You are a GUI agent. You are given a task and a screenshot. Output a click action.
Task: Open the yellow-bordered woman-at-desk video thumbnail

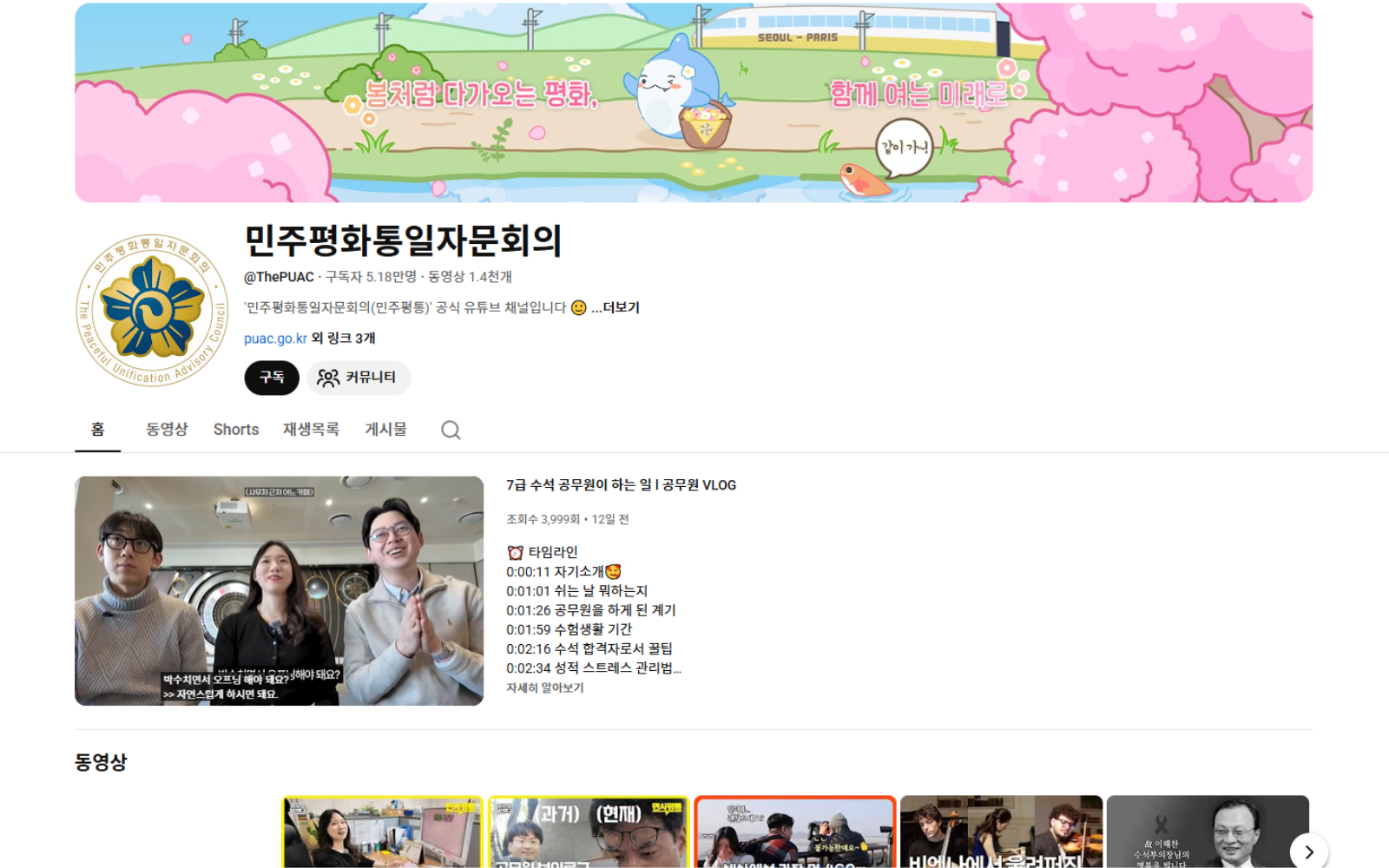coord(382,832)
